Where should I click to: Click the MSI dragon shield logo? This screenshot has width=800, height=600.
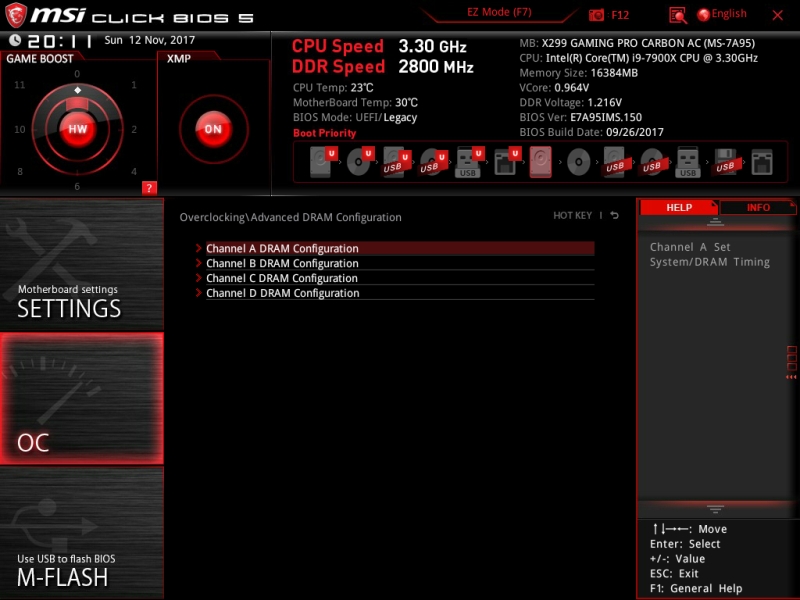[16, 15]
